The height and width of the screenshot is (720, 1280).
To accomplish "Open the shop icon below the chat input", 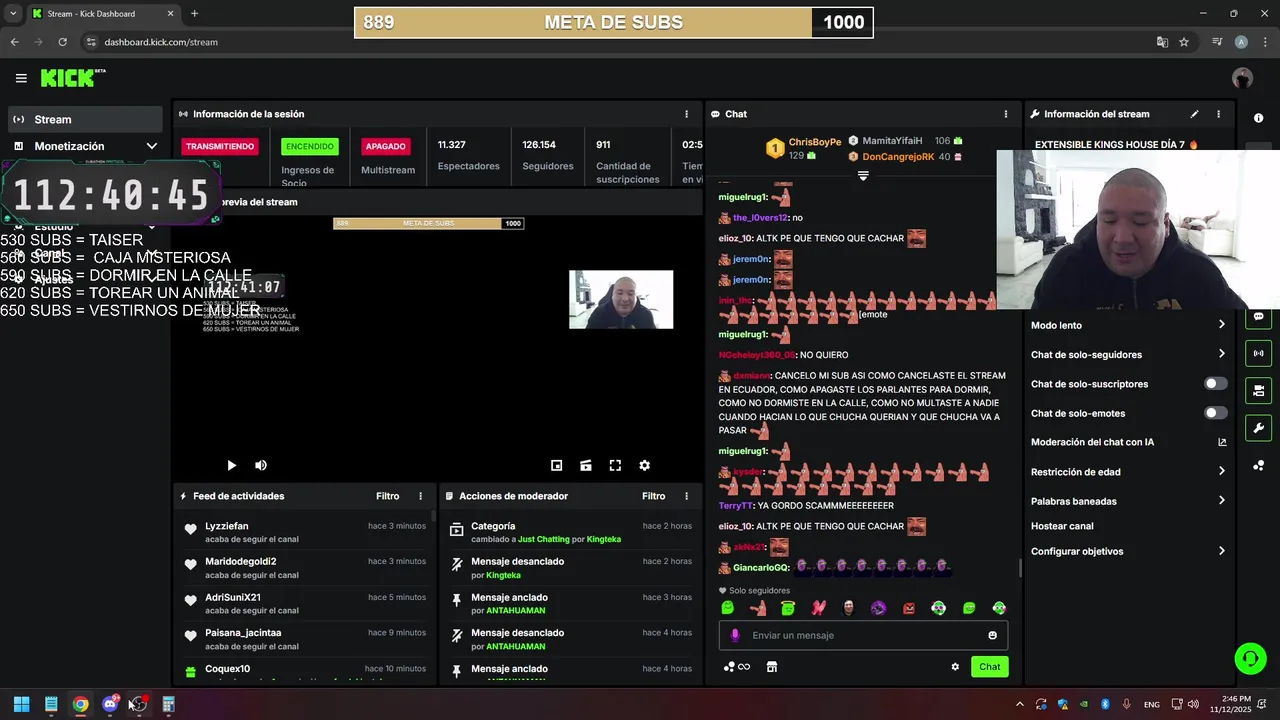I will [772, 667].
